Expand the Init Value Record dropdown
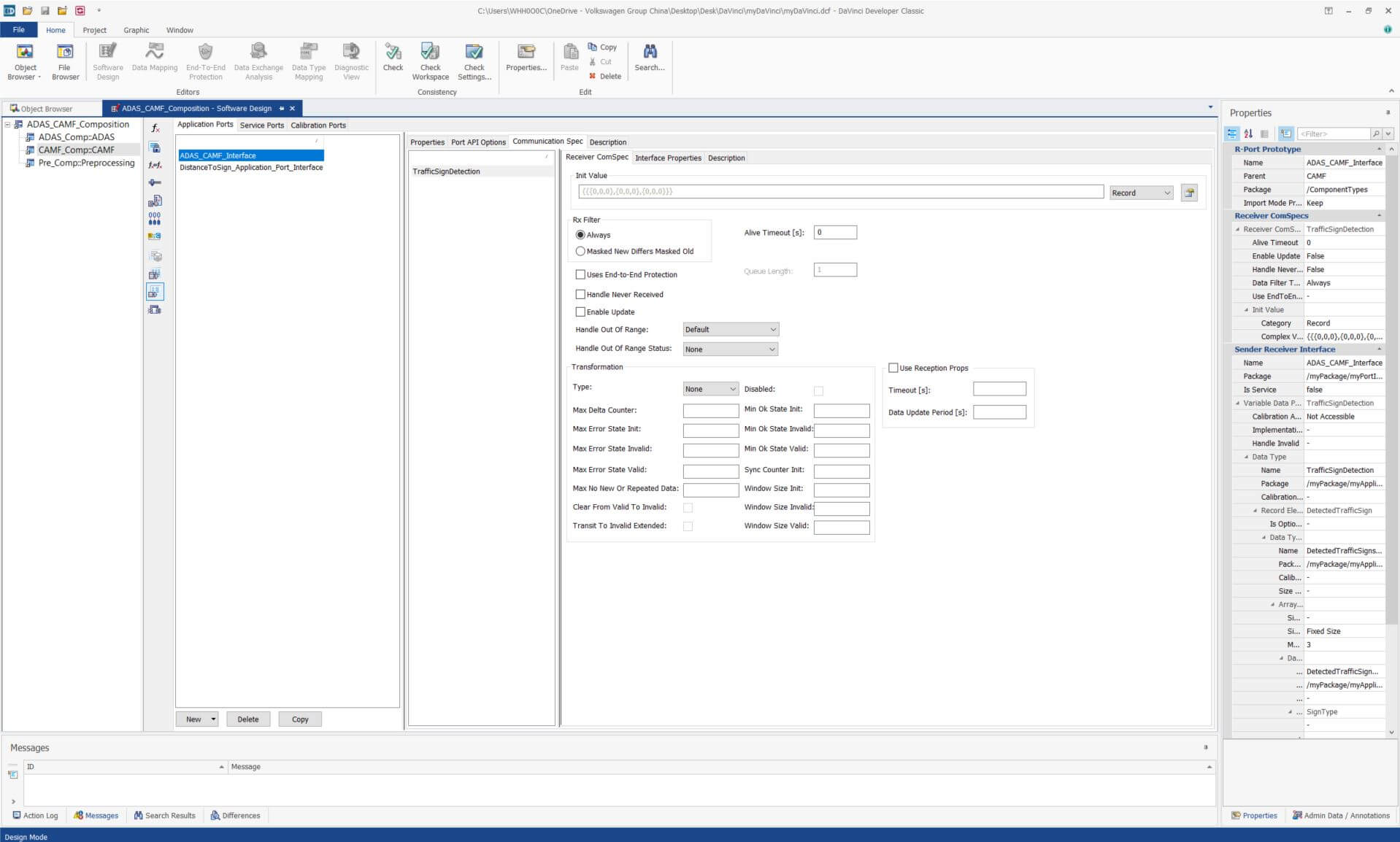Screen dimensions: 1400x842 click(x=1141, y=193)
